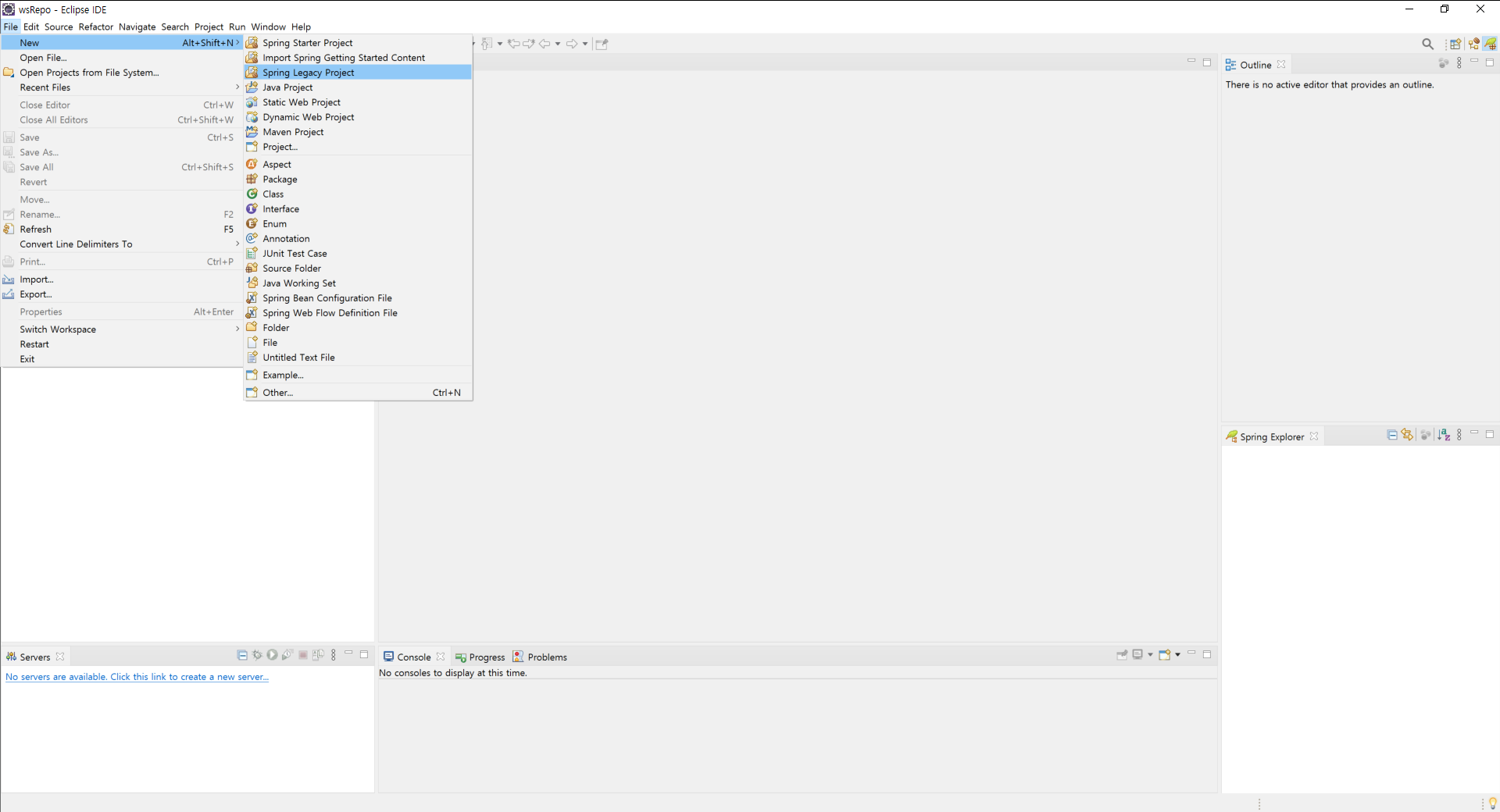Open Outline view menu dots
This screenshot has height=812, width=1500.
click(x=1459, y=63)
